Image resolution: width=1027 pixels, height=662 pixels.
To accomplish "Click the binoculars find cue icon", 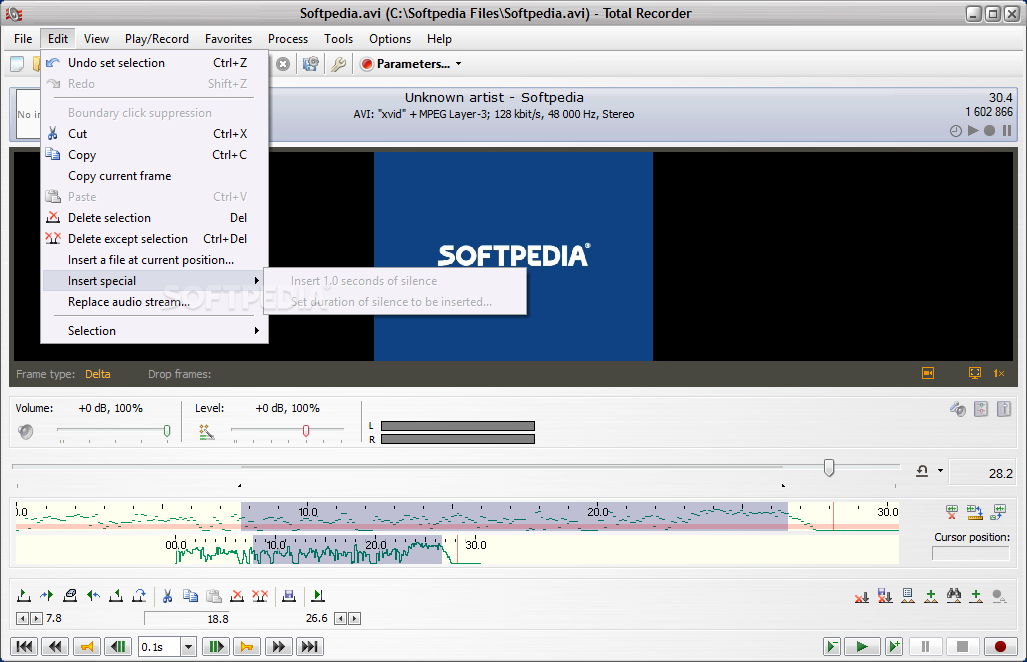I will (954, 596).
